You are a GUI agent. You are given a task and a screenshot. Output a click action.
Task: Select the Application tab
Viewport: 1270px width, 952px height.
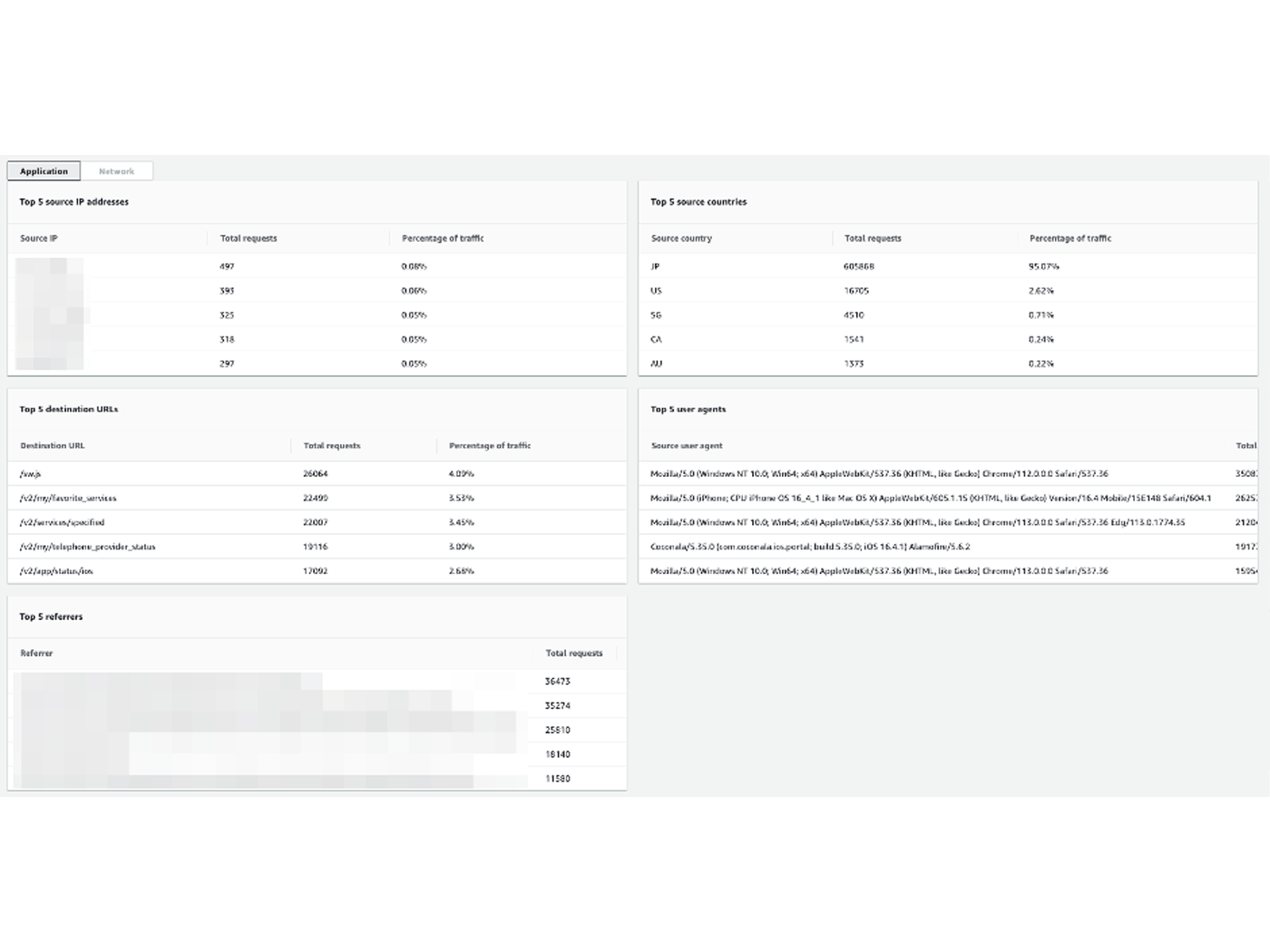[x=43, y=170]
